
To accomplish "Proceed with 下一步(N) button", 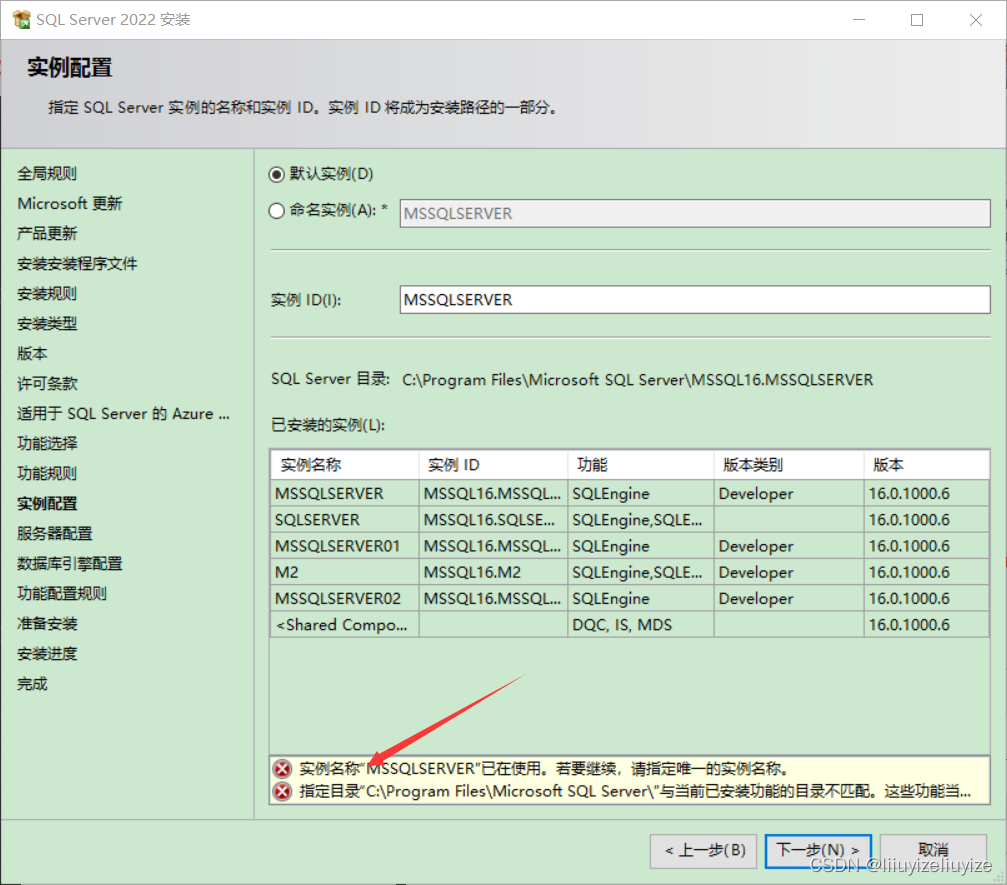I will point(818,851).
